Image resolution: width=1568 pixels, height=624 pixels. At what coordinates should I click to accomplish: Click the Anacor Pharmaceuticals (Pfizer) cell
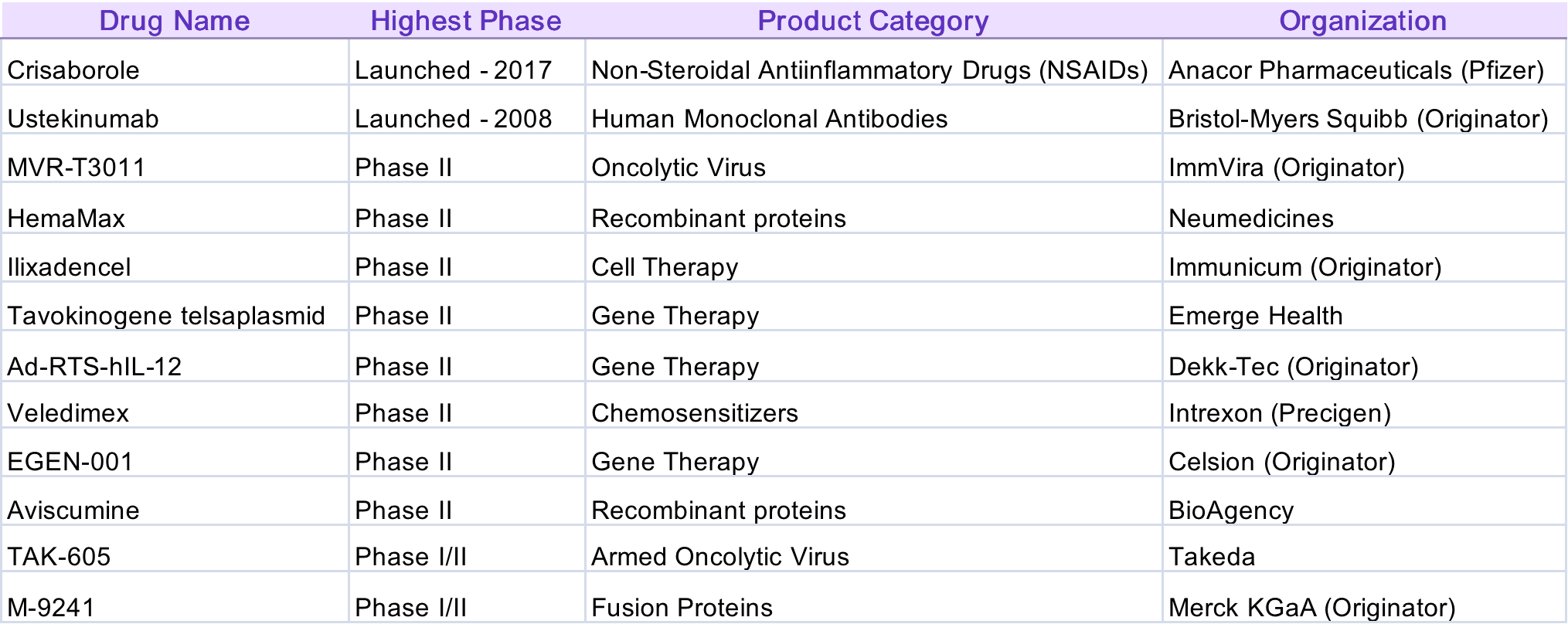pos(1356,70)
